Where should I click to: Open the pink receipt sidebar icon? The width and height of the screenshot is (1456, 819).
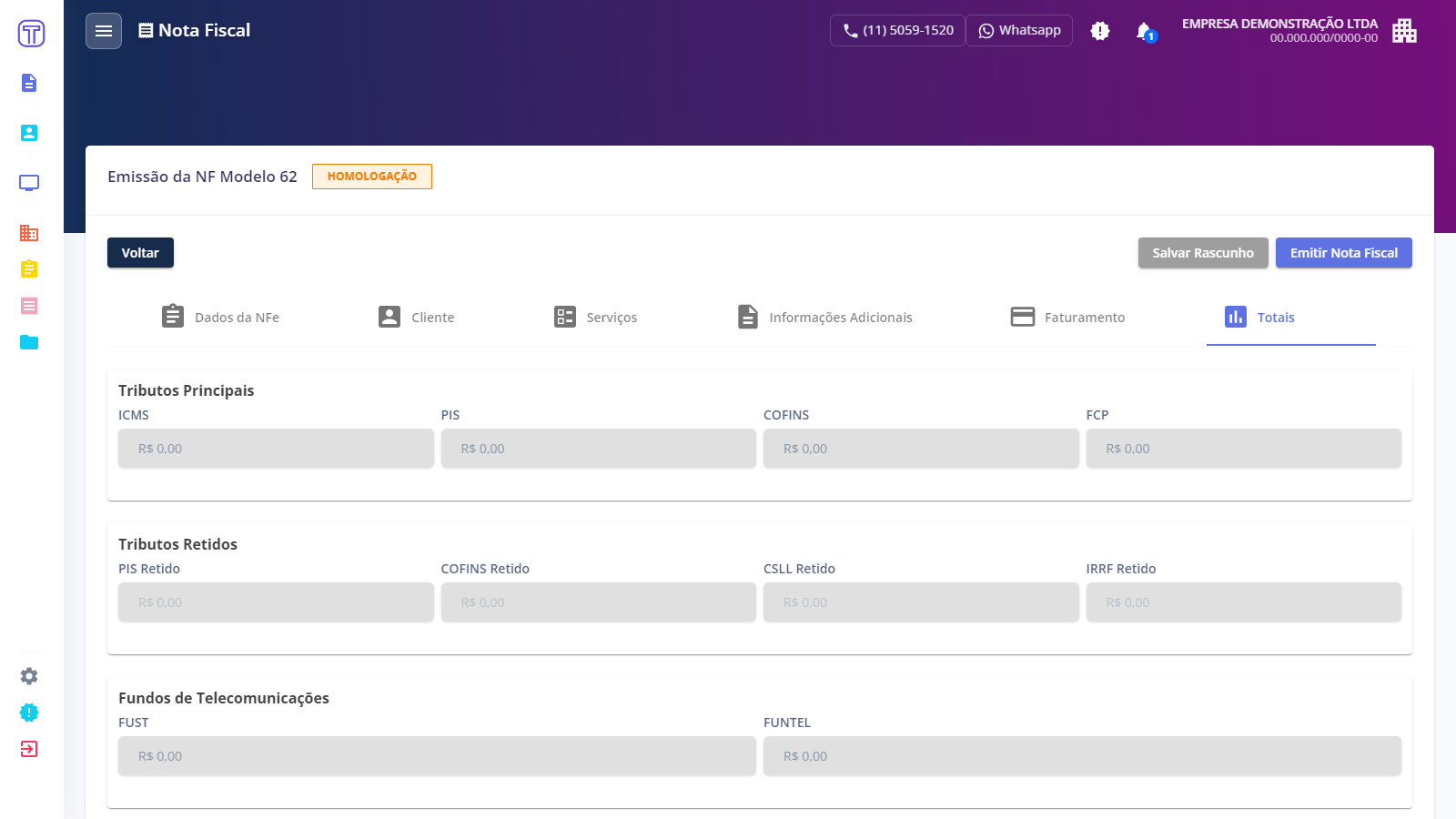tap(29, 306)
